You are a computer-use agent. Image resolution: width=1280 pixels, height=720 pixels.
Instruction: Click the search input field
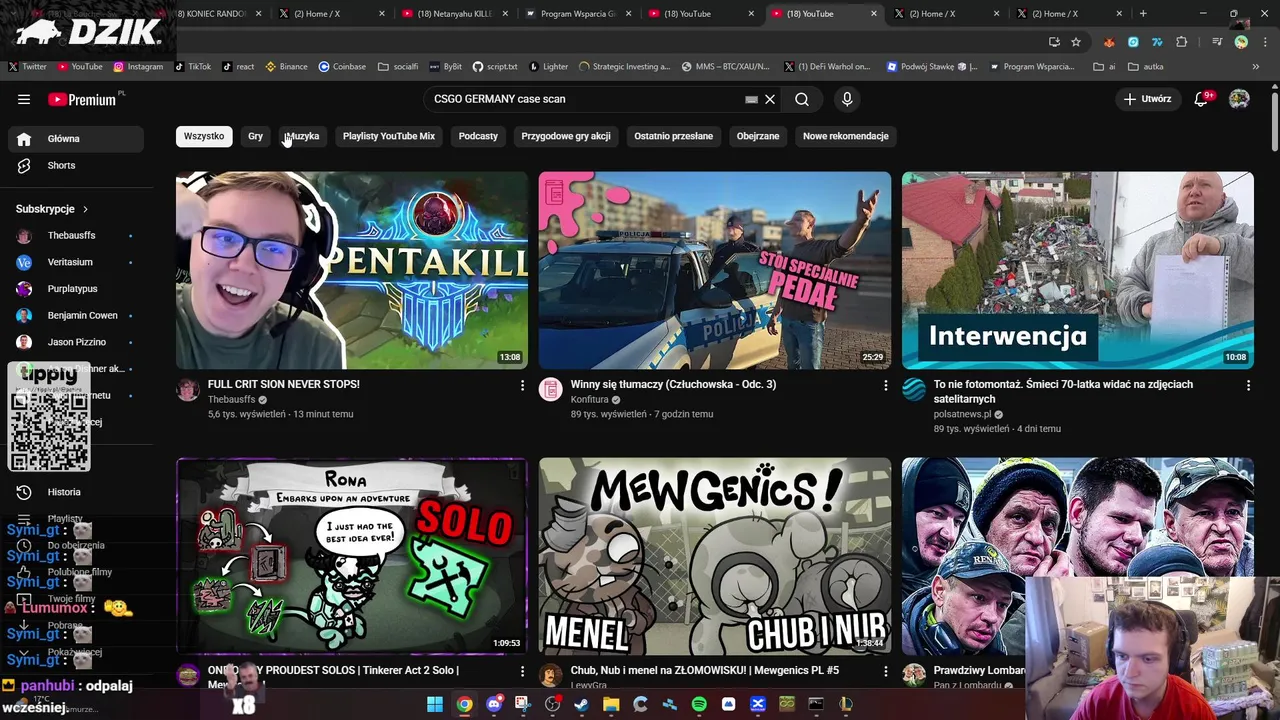[586, 99]
